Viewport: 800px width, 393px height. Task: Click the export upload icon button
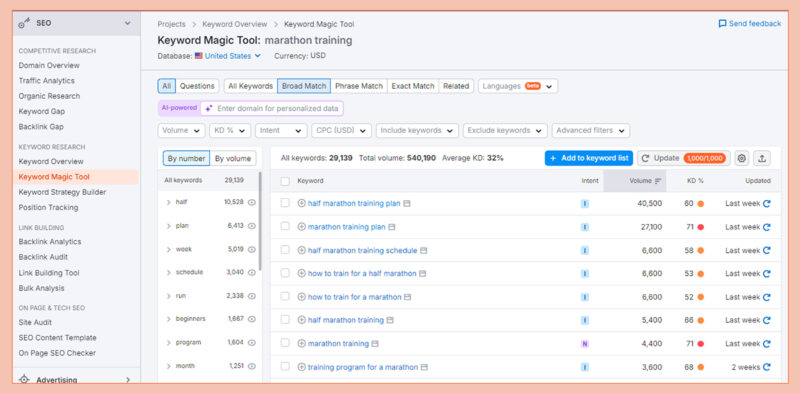762,158
